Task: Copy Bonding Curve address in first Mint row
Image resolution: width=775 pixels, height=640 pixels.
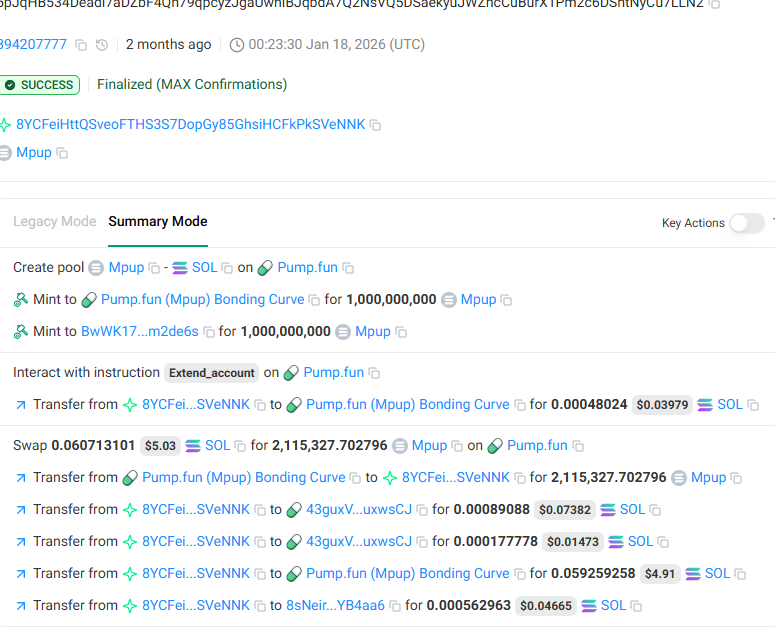Action: point(314,300)
